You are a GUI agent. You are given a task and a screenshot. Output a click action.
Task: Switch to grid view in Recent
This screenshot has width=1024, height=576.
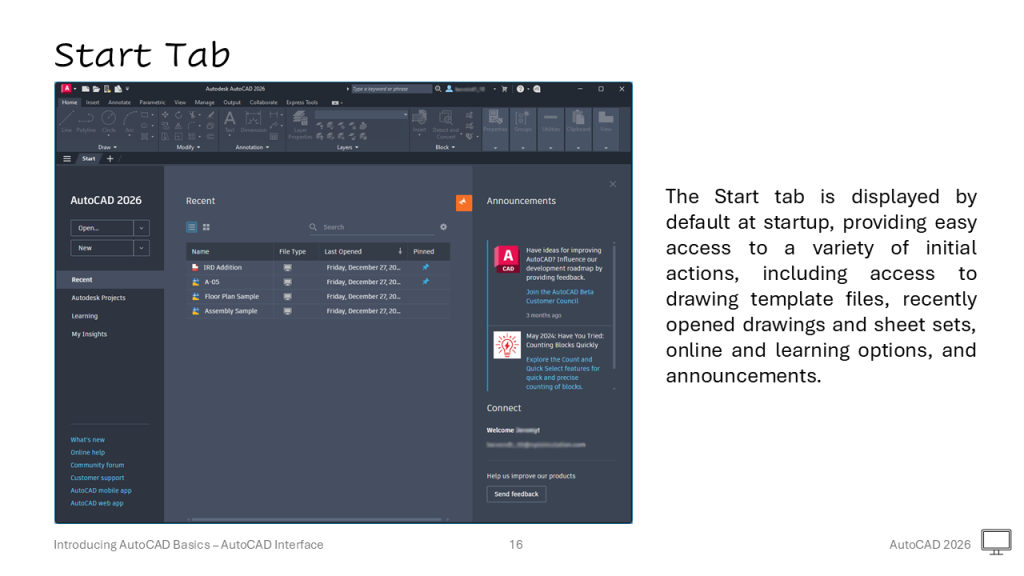click(x=206, y=227)
